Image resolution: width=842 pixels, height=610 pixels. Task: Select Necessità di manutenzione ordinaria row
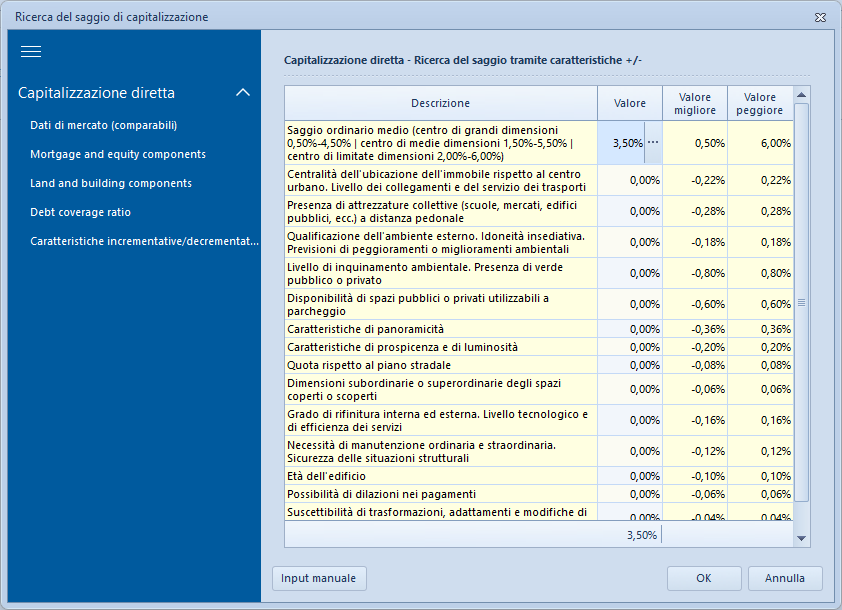[x=441, y=452]
